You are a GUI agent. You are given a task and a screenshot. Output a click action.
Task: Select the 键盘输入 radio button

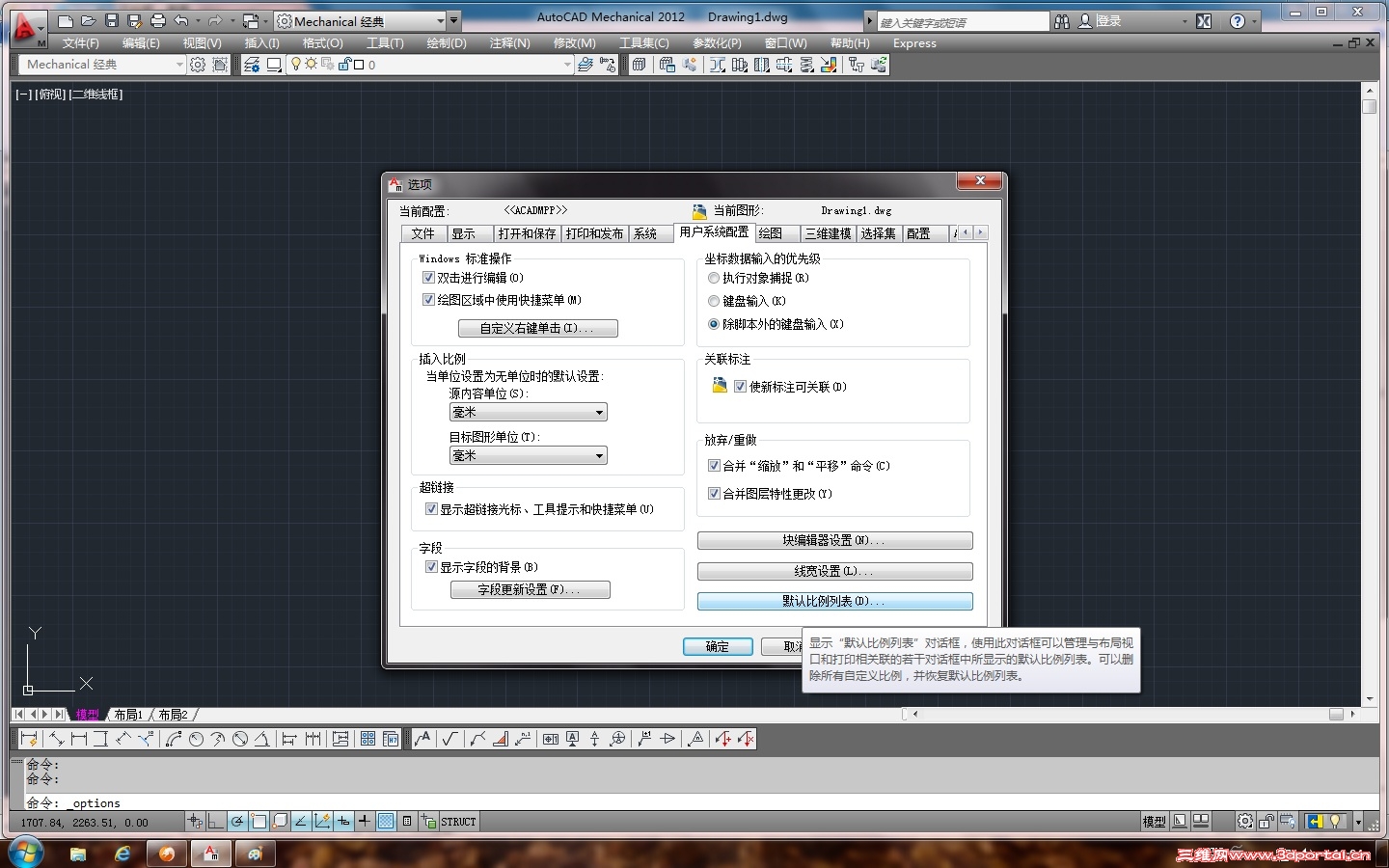[x=714, y=301]
